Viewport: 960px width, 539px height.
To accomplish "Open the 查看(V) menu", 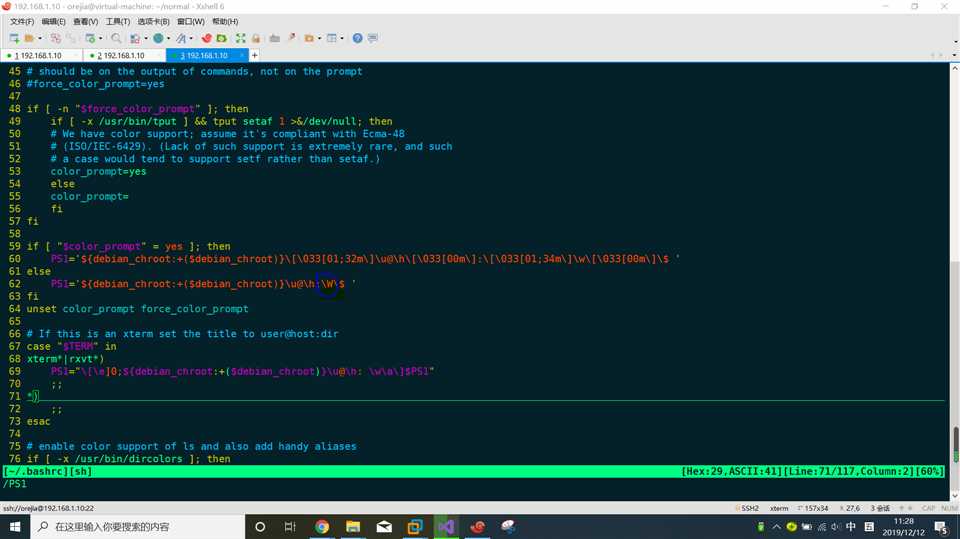I will pyautogui.click(x=85, y=21).
